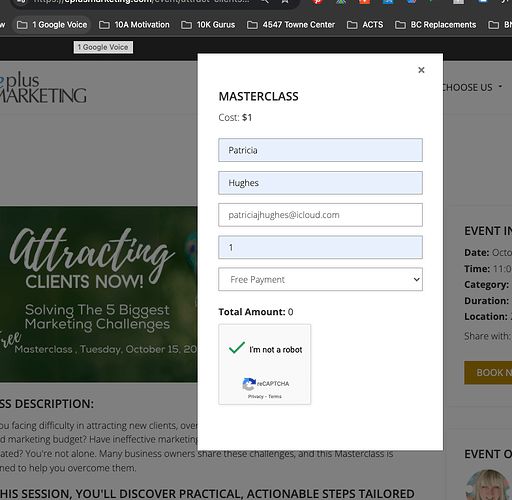Click the last name field containing Hughes
The image size is (512, 500).
click(320, 183)
